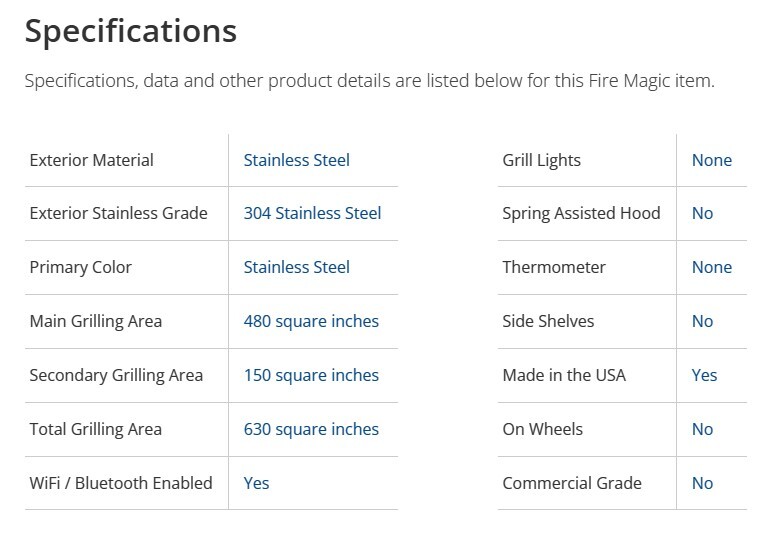Click the Exterior Stainless Grade label
Image resolution: width=762 pixels, height=538 pixels.
tap(118, 213)
